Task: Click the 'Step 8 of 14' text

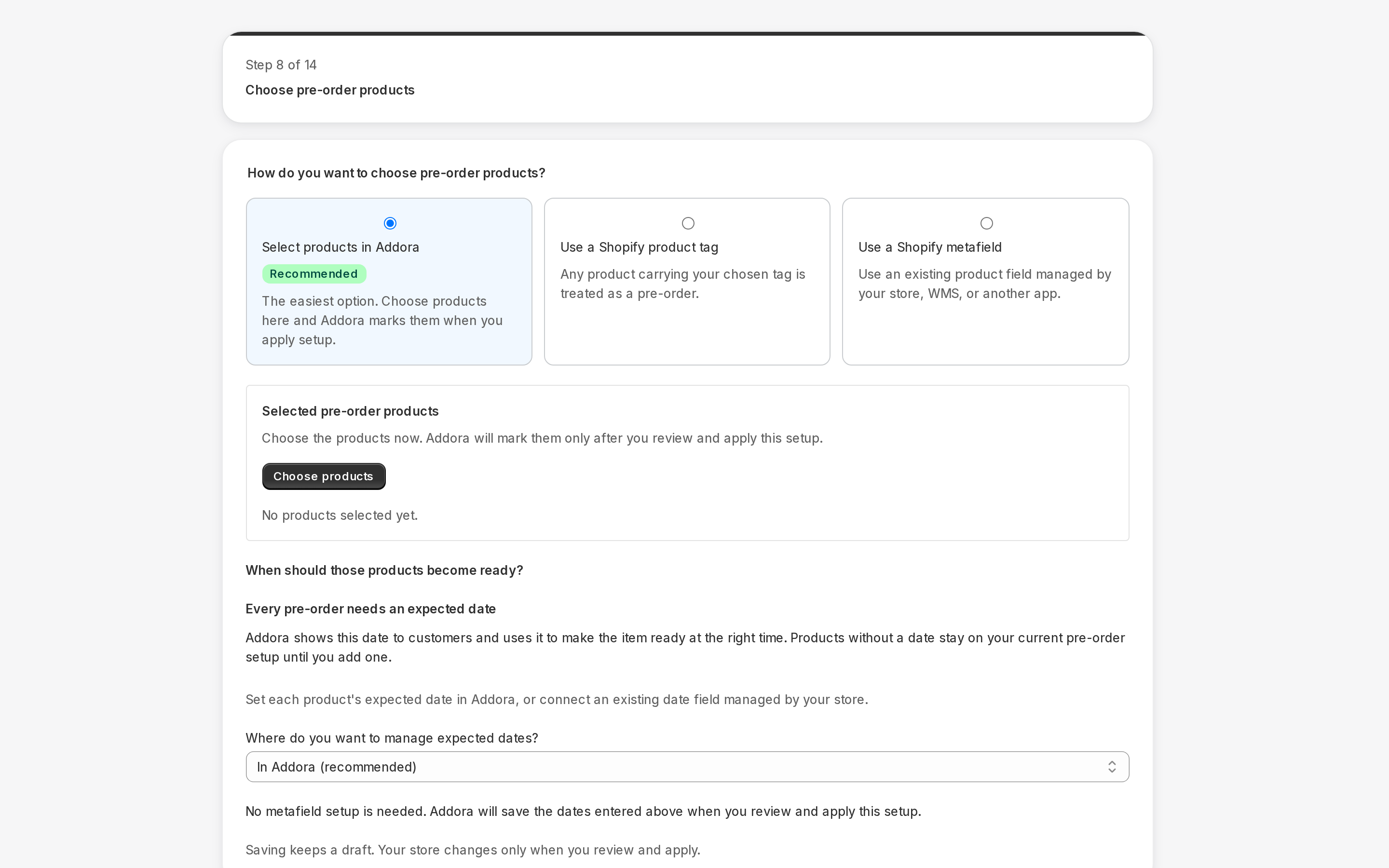Action: pyautogui.click(x=281, y=65)
